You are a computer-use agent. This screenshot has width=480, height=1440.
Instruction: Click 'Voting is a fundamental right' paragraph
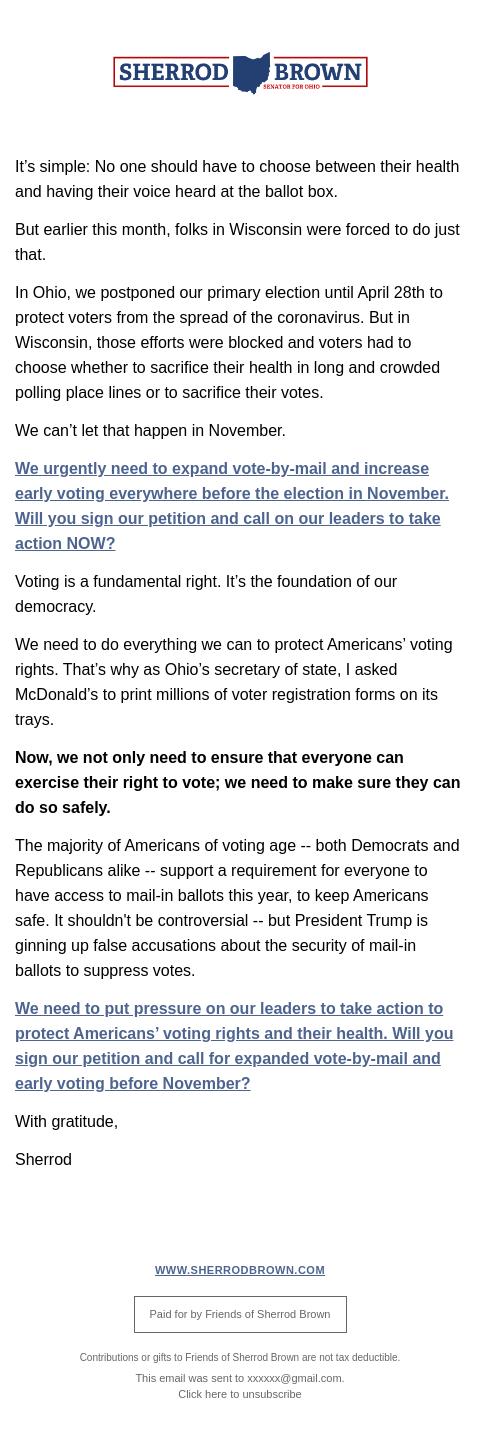[x=206, y=594]
